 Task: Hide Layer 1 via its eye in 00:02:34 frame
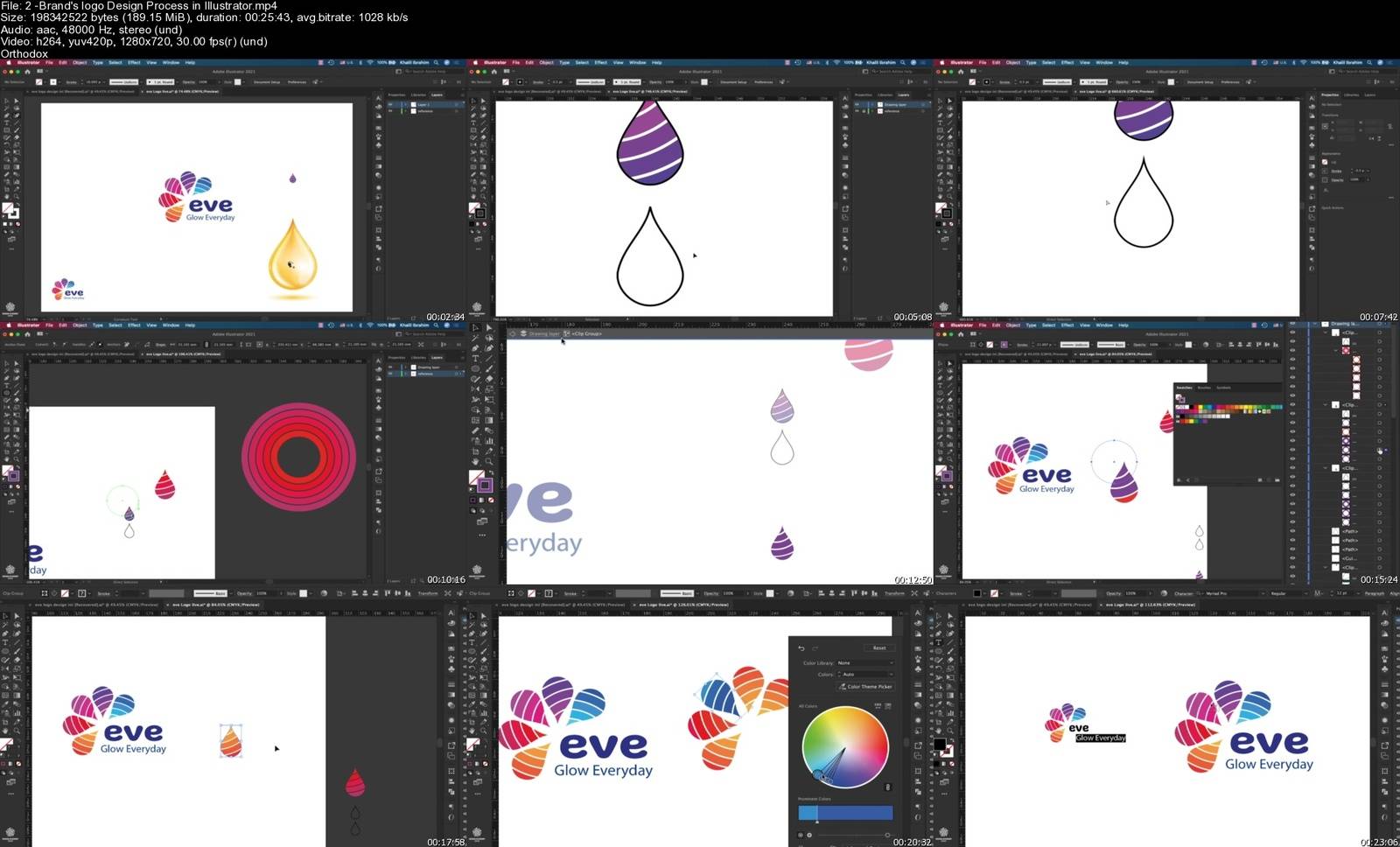coord(390,104)
